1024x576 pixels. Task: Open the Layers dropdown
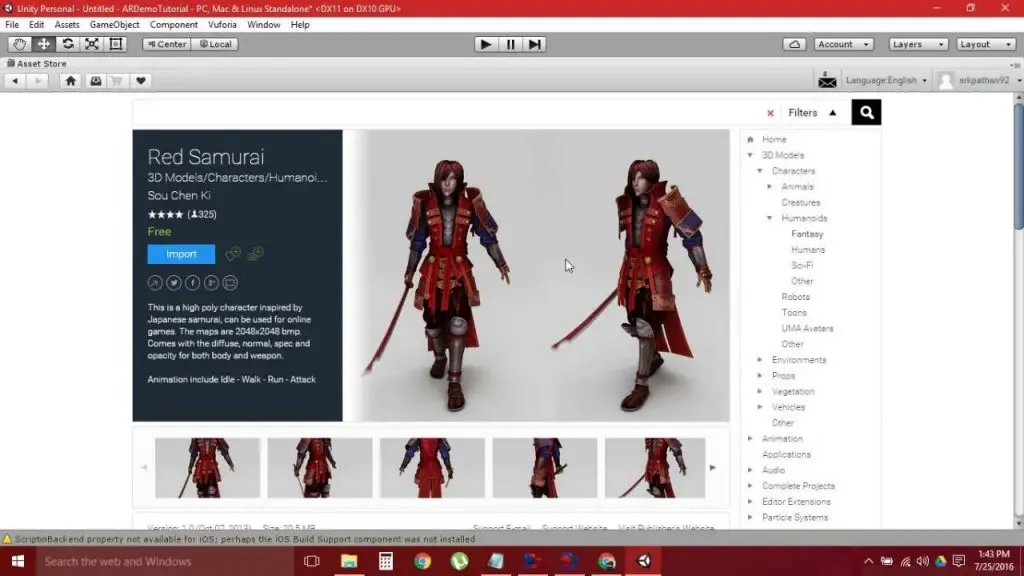[x=917, y=44]
